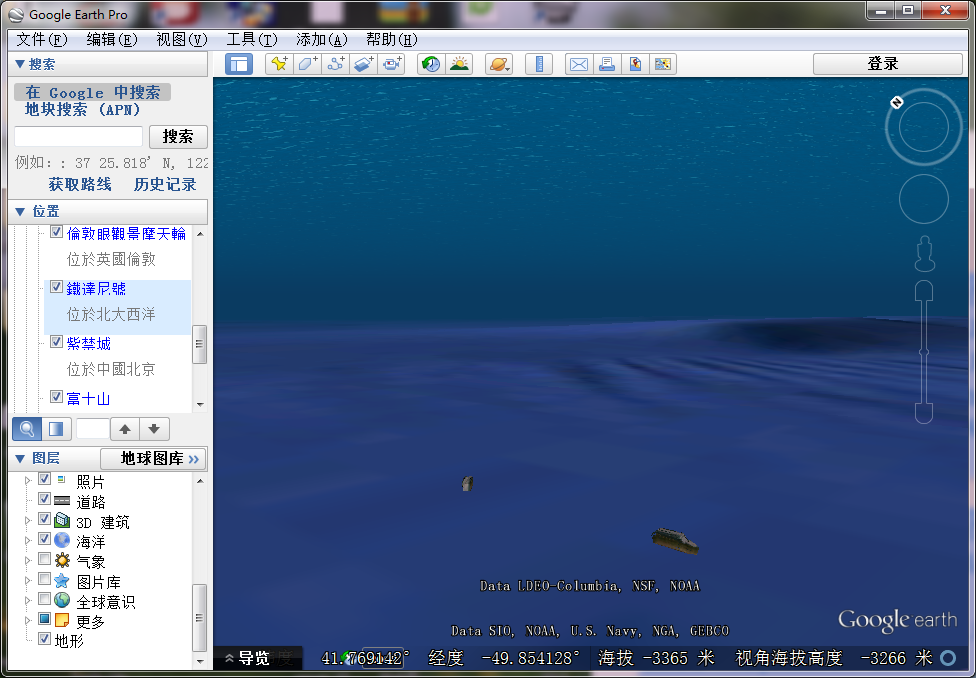Collapse the 图层 panel
Viewport: 976px width, 678px height.
pyautogui.click(x=19, y=459)
